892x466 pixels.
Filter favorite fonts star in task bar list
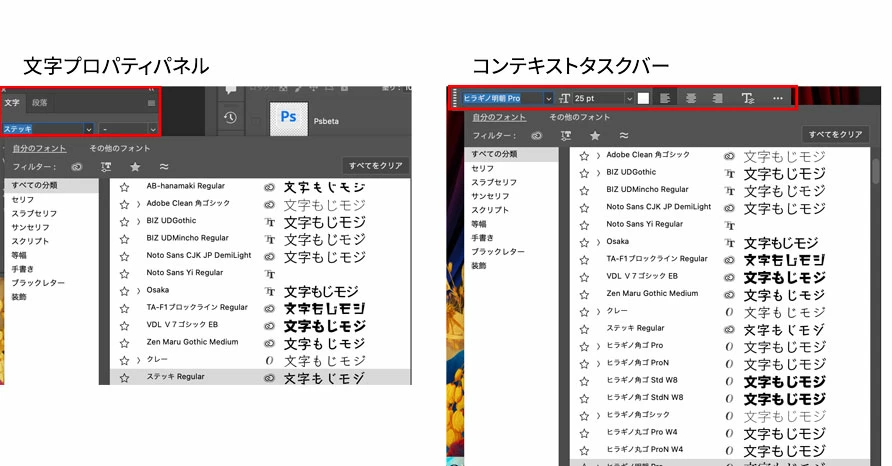(594, 135)
